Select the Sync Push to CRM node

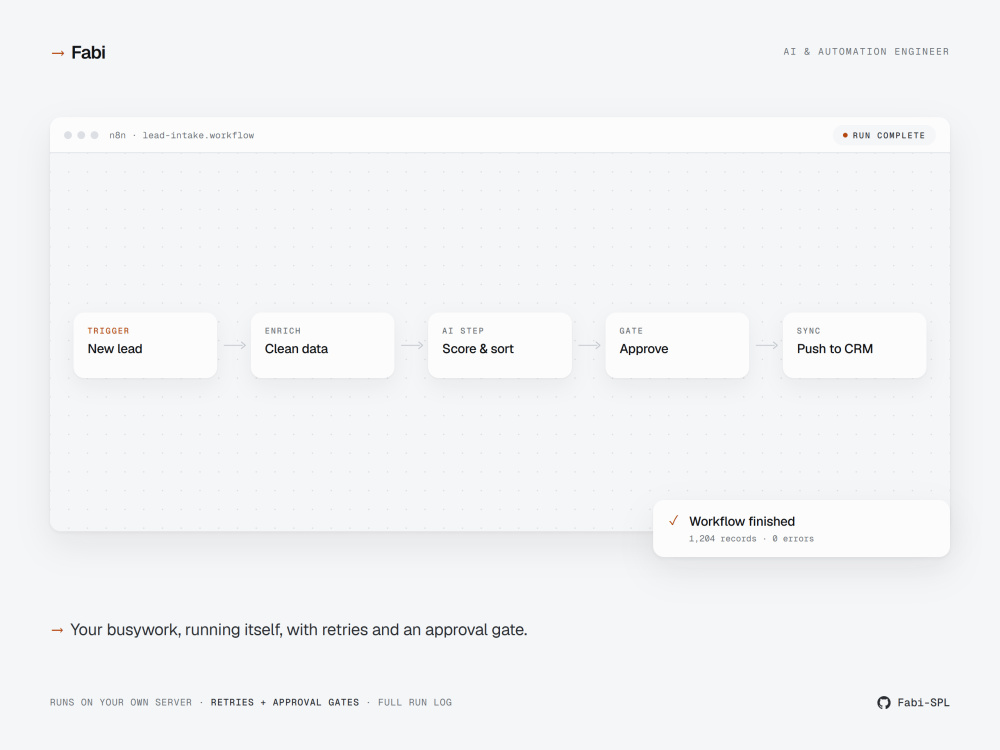pyautogui.click(x=855, y=345)
